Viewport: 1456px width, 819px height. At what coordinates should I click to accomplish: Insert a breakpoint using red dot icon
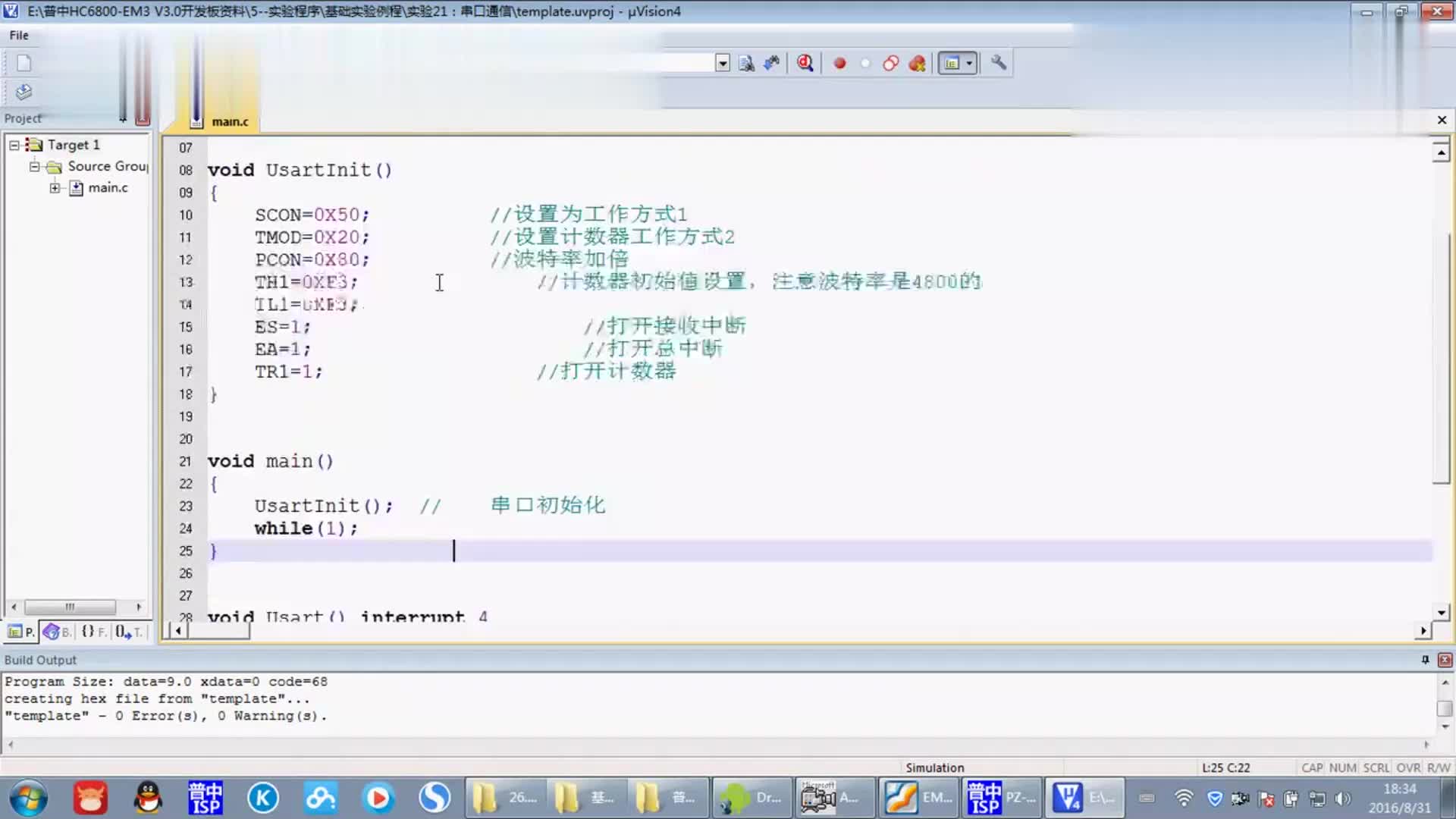tap(839, 64)
